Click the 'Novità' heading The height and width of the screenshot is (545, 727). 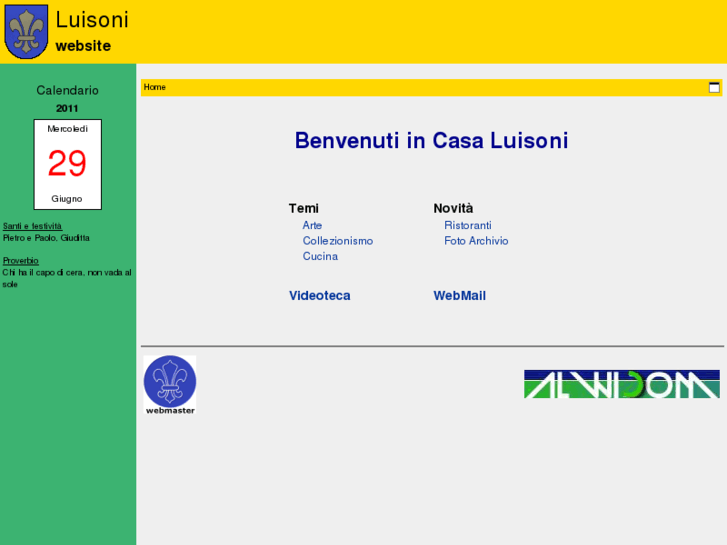tap(453, 208)
